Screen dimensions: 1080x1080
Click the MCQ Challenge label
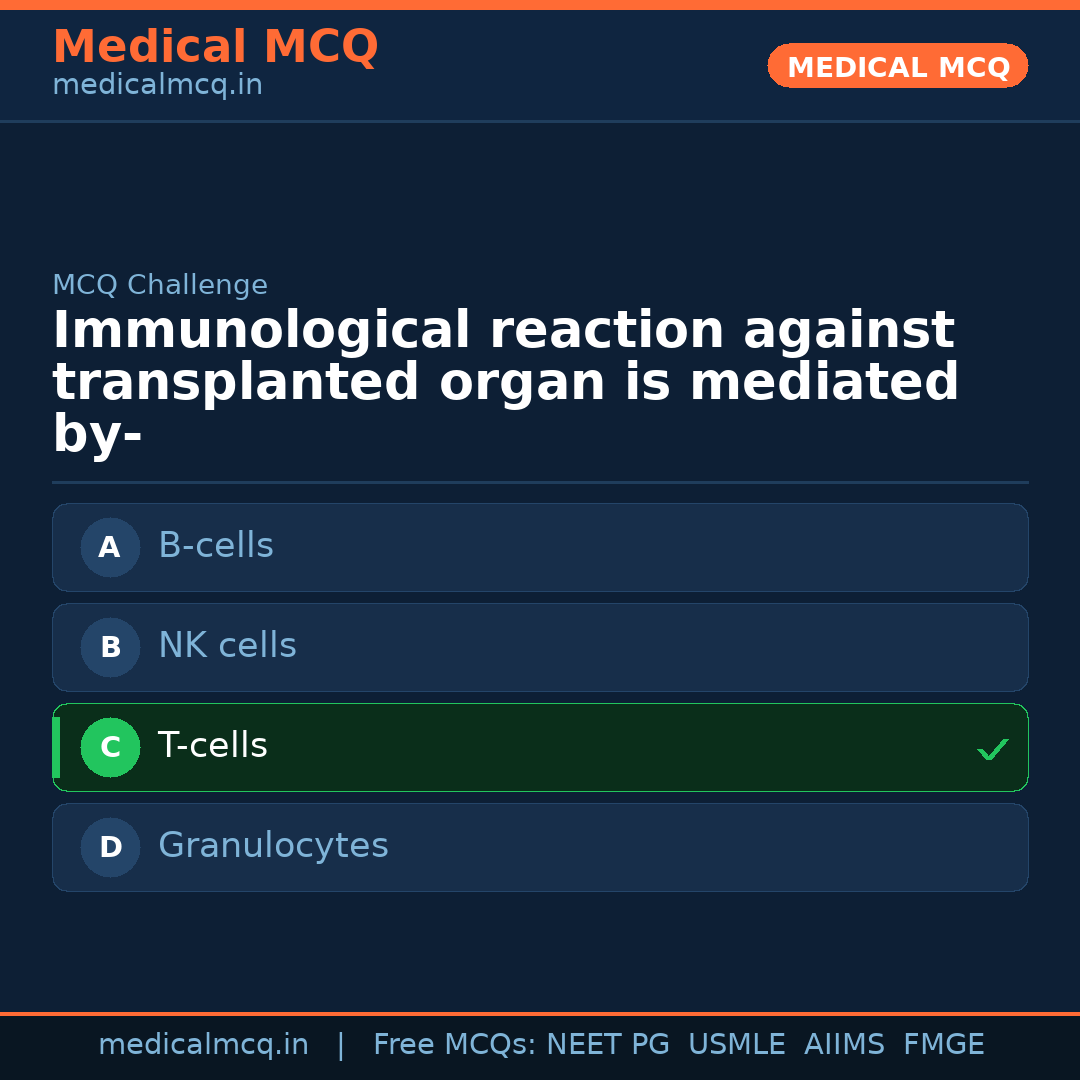point(160,285)
